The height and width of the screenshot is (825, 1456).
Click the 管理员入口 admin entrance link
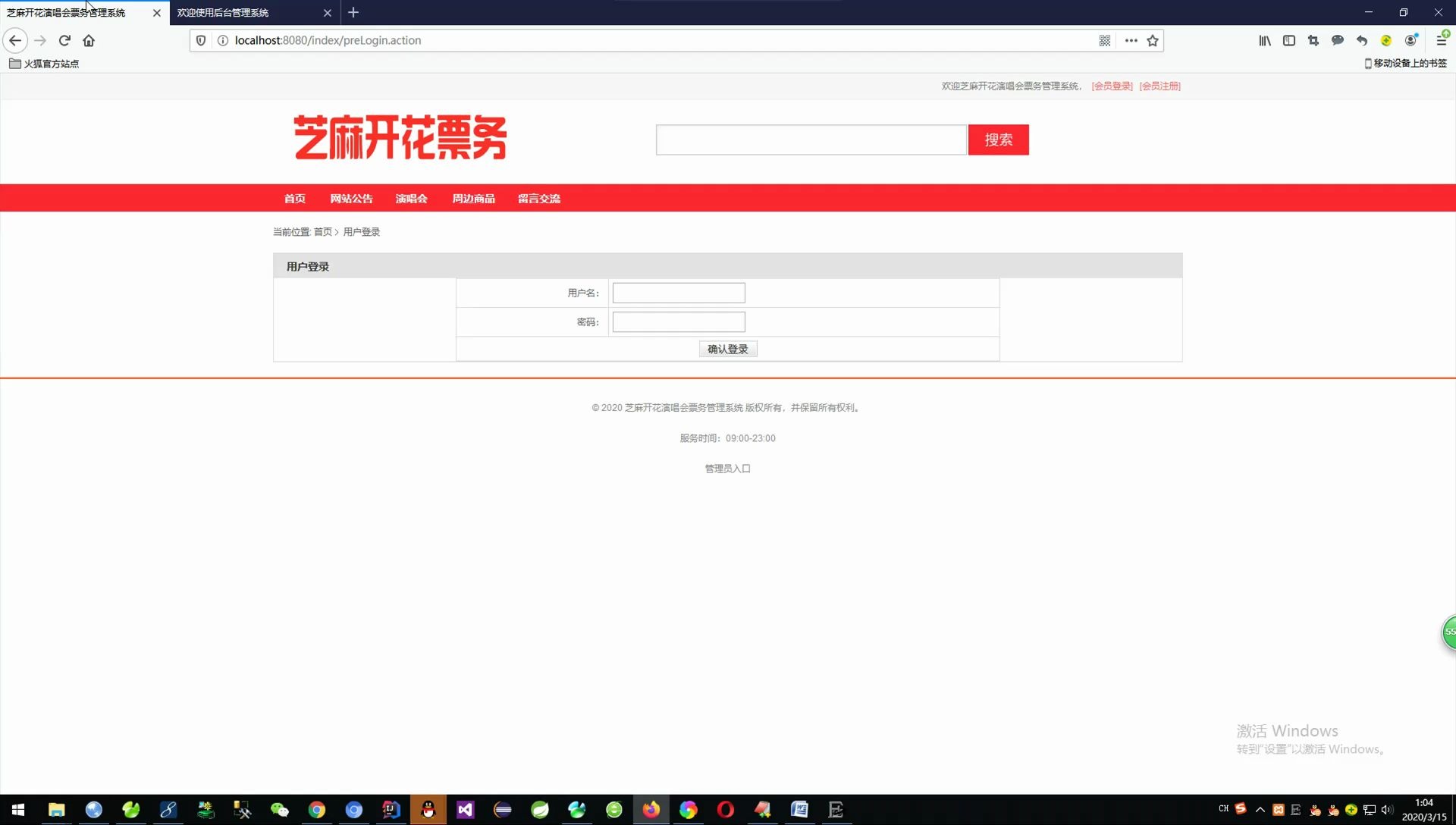pyautogui.click(x=726, y=468)
